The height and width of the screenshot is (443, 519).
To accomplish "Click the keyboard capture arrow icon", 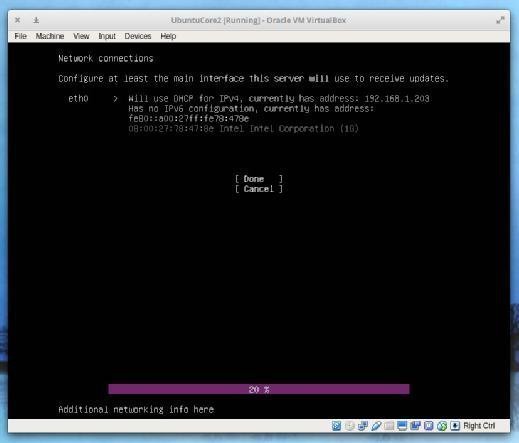I will (x=455, y=426).
